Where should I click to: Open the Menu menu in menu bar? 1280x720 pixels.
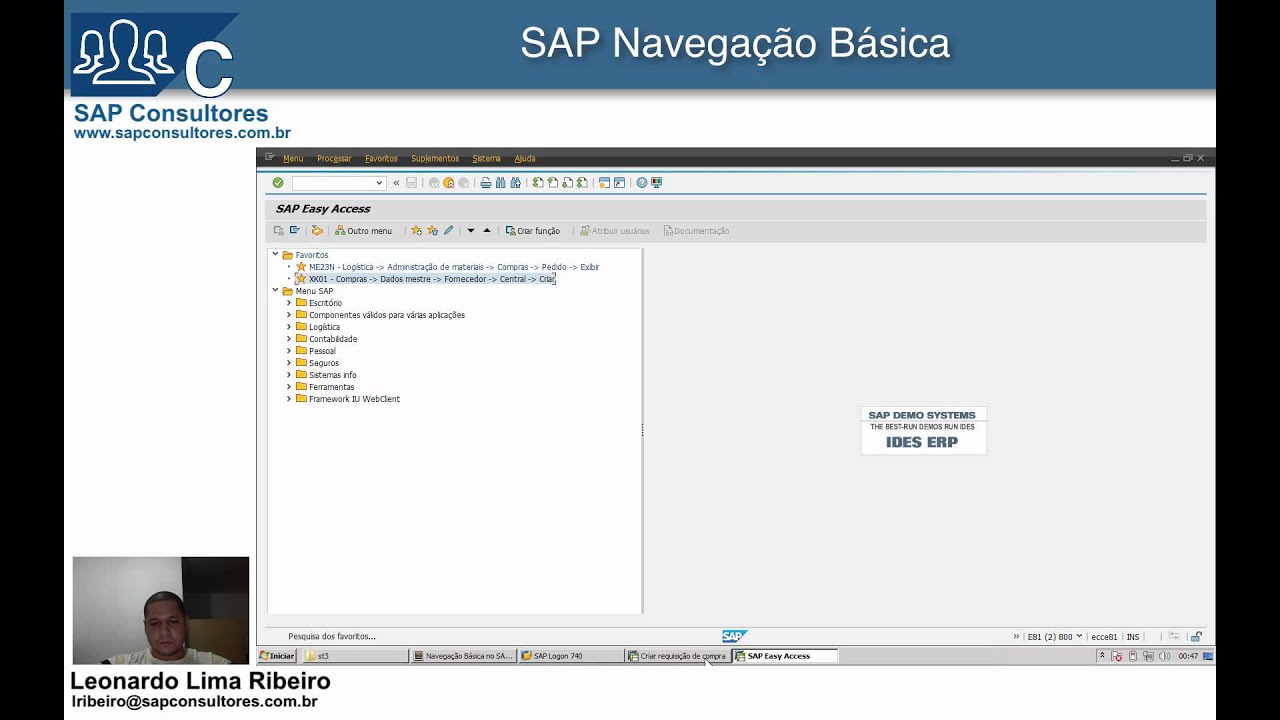click(x=293, y=159)
